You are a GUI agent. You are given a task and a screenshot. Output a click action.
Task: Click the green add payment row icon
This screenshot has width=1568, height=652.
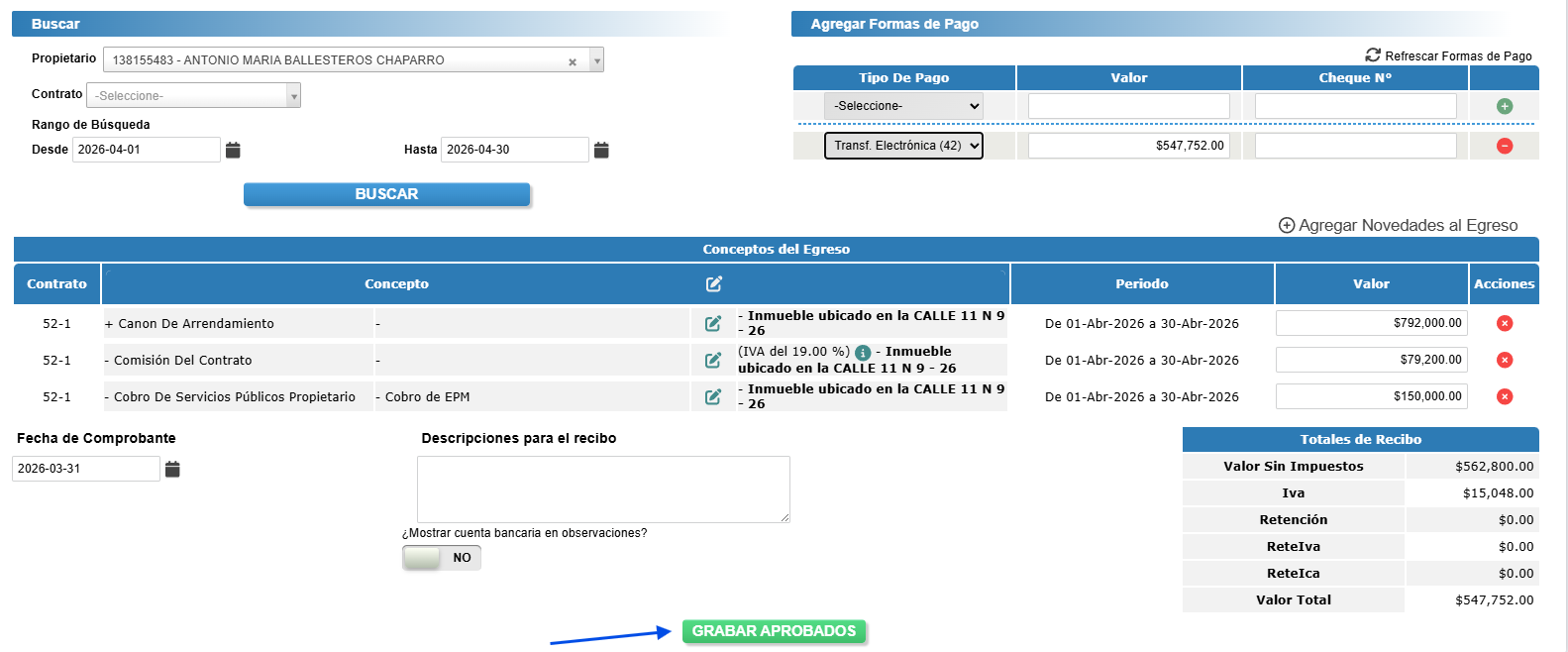point(1504,106)
